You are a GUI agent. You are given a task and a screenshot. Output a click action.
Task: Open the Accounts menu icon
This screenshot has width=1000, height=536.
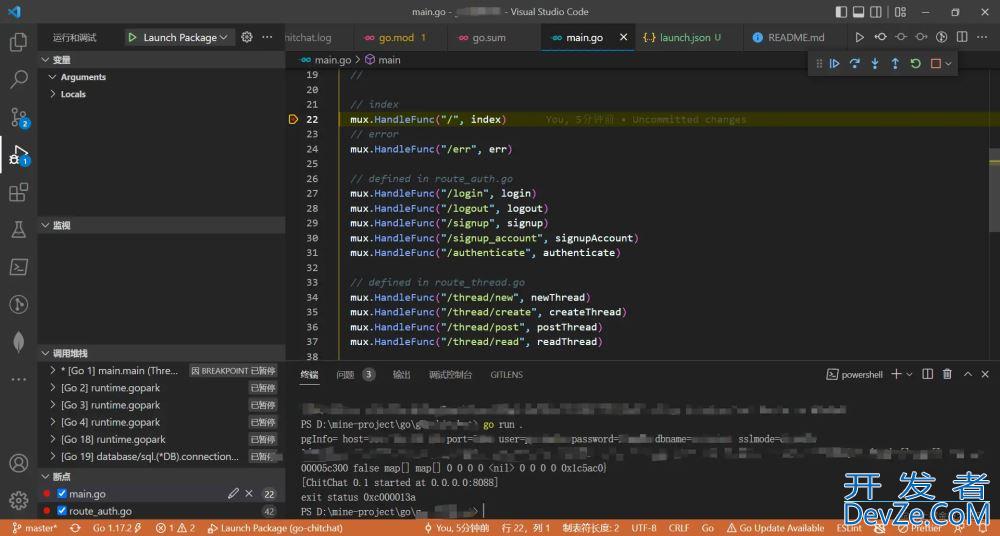[x=18, y=463]
